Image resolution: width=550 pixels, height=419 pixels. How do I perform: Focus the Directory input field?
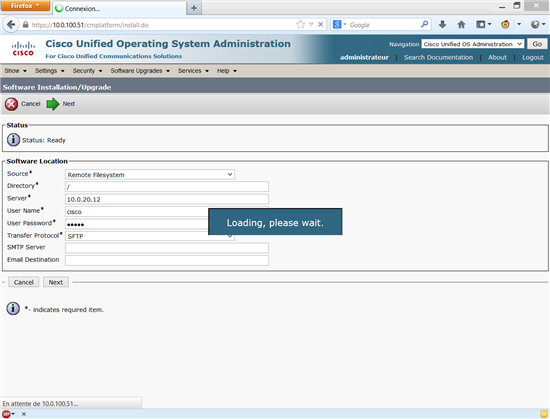(167, 187)
